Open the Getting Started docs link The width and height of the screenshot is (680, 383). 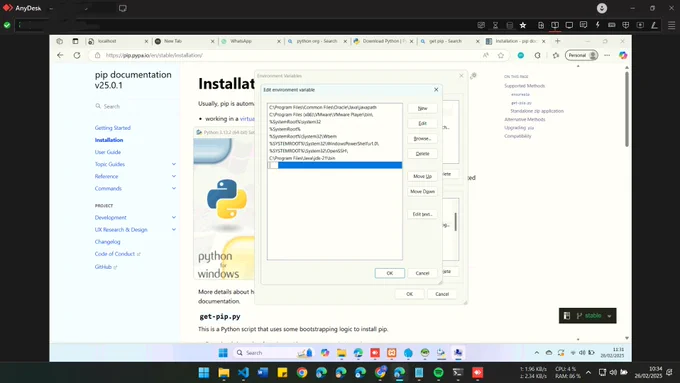[x=112, y=128]
